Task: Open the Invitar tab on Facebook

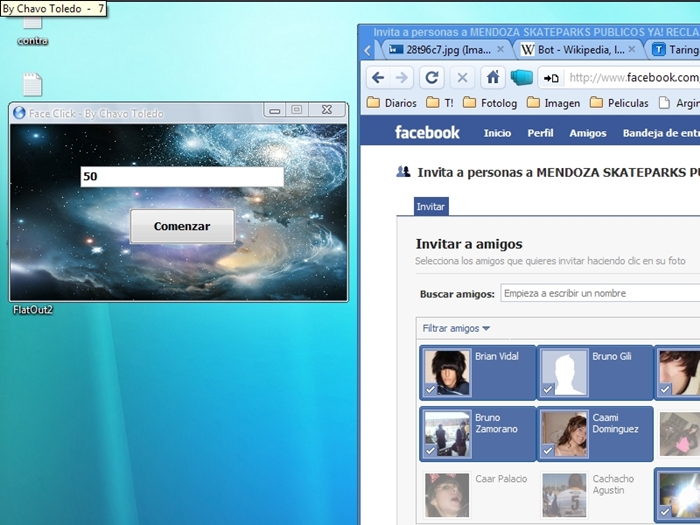Action: click(431, 207)
